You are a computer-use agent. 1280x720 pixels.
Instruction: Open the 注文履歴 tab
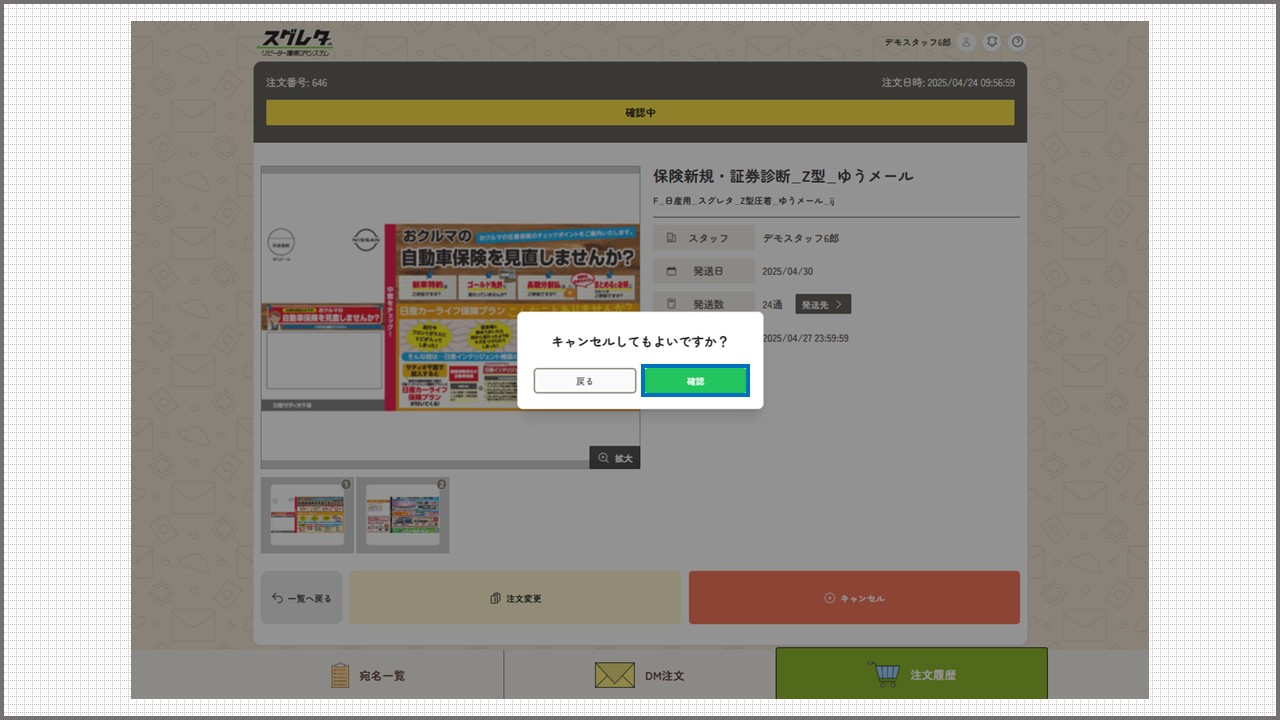pos(912,674)
